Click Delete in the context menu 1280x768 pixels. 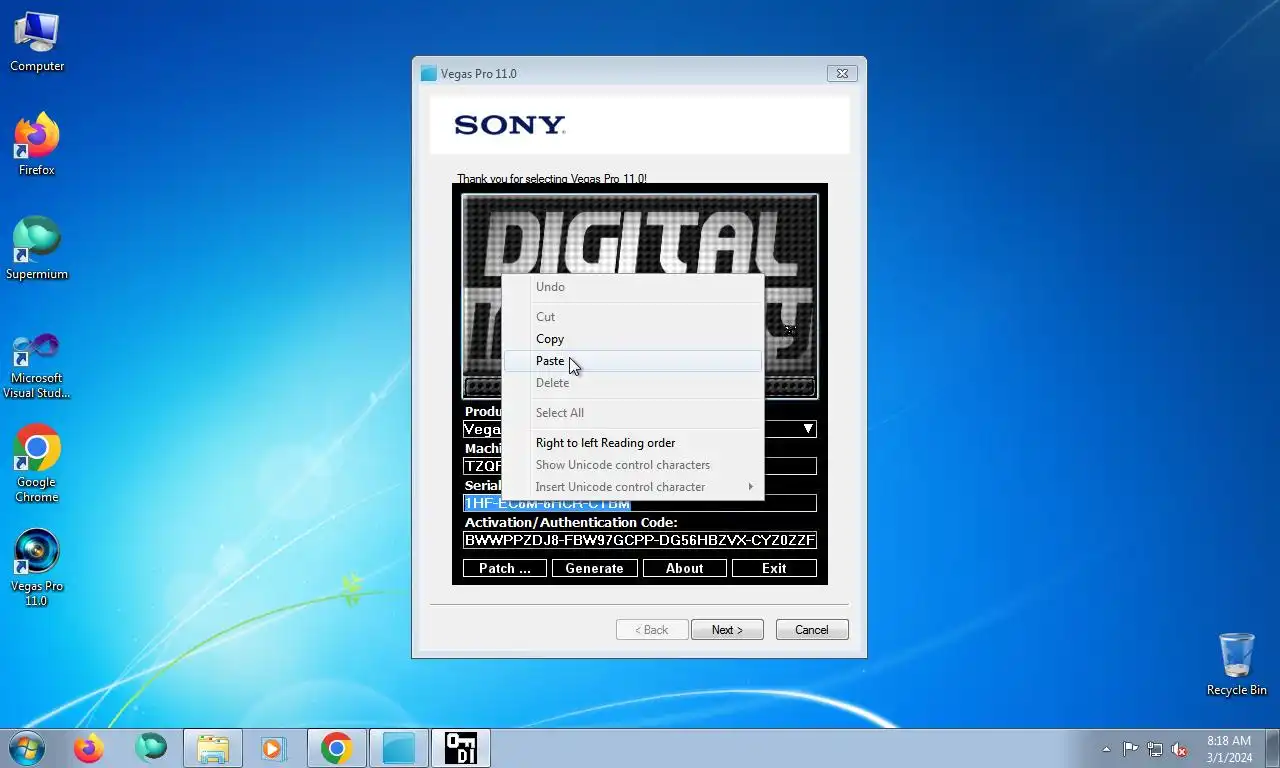click(x=633, y=383)
